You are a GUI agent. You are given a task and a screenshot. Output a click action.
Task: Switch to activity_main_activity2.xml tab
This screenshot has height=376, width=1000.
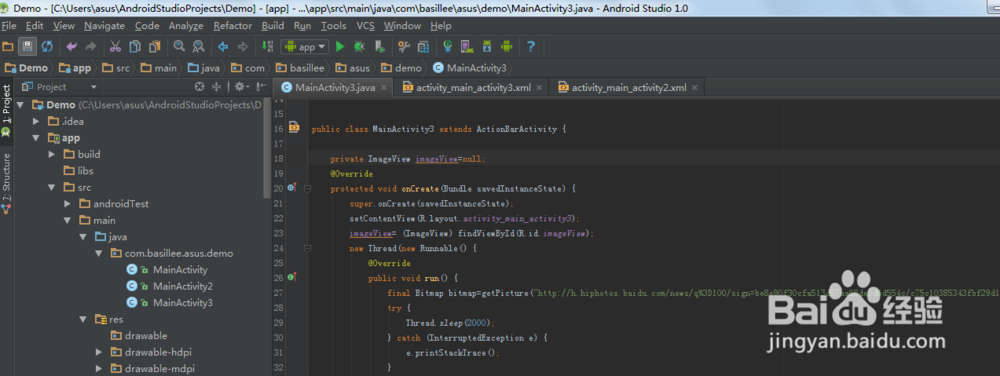[628, 88]
